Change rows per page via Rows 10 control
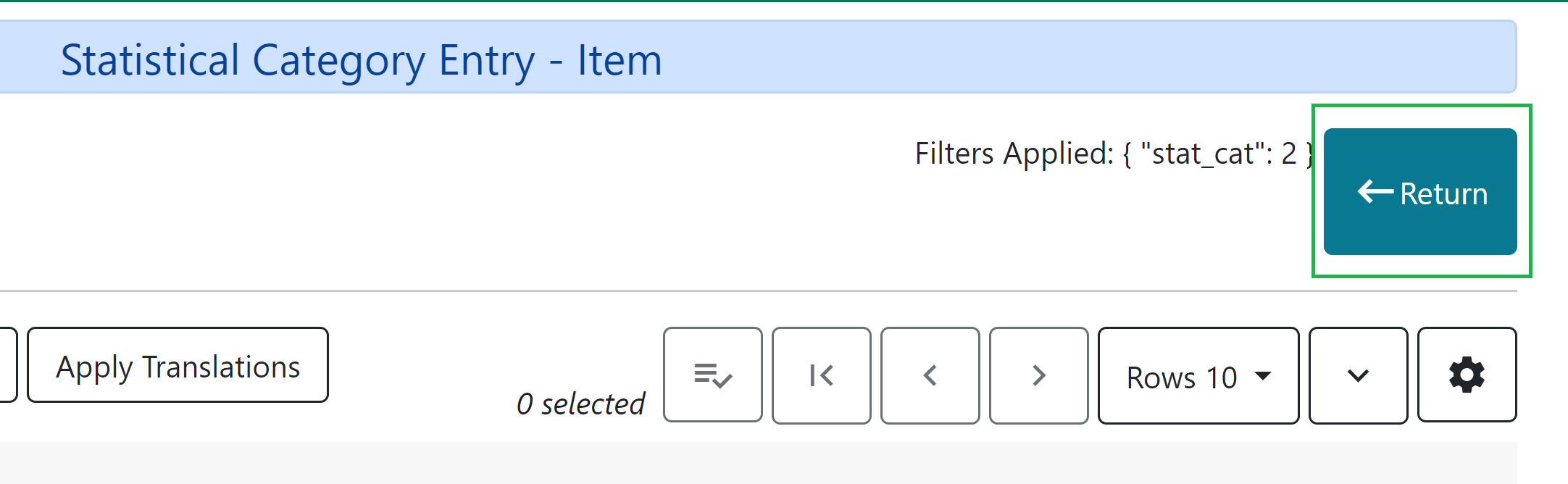Image resolution: width=1568 pixels, height=484 pixels. pos(1198,376)
